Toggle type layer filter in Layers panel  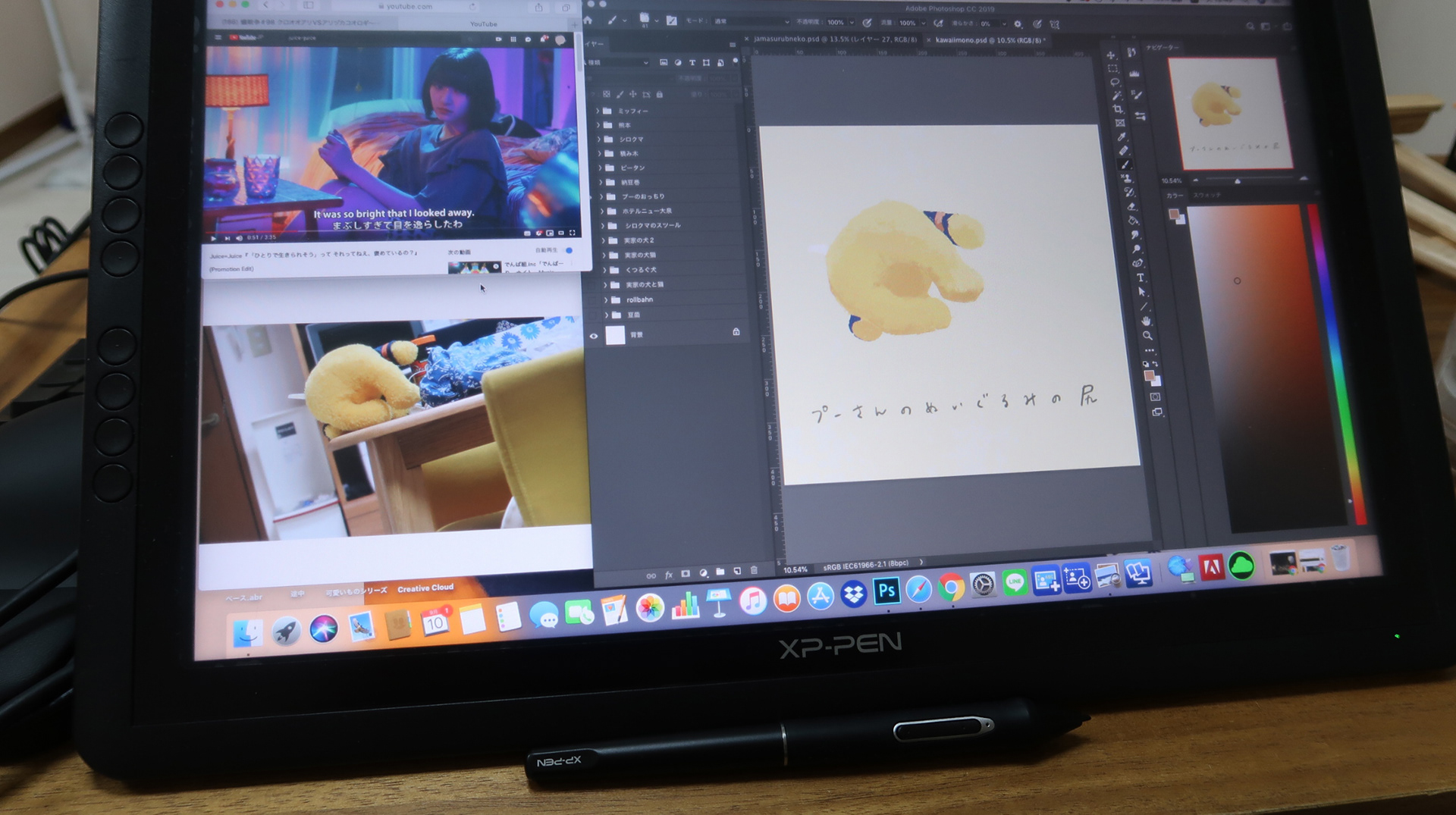coord(692,62)
